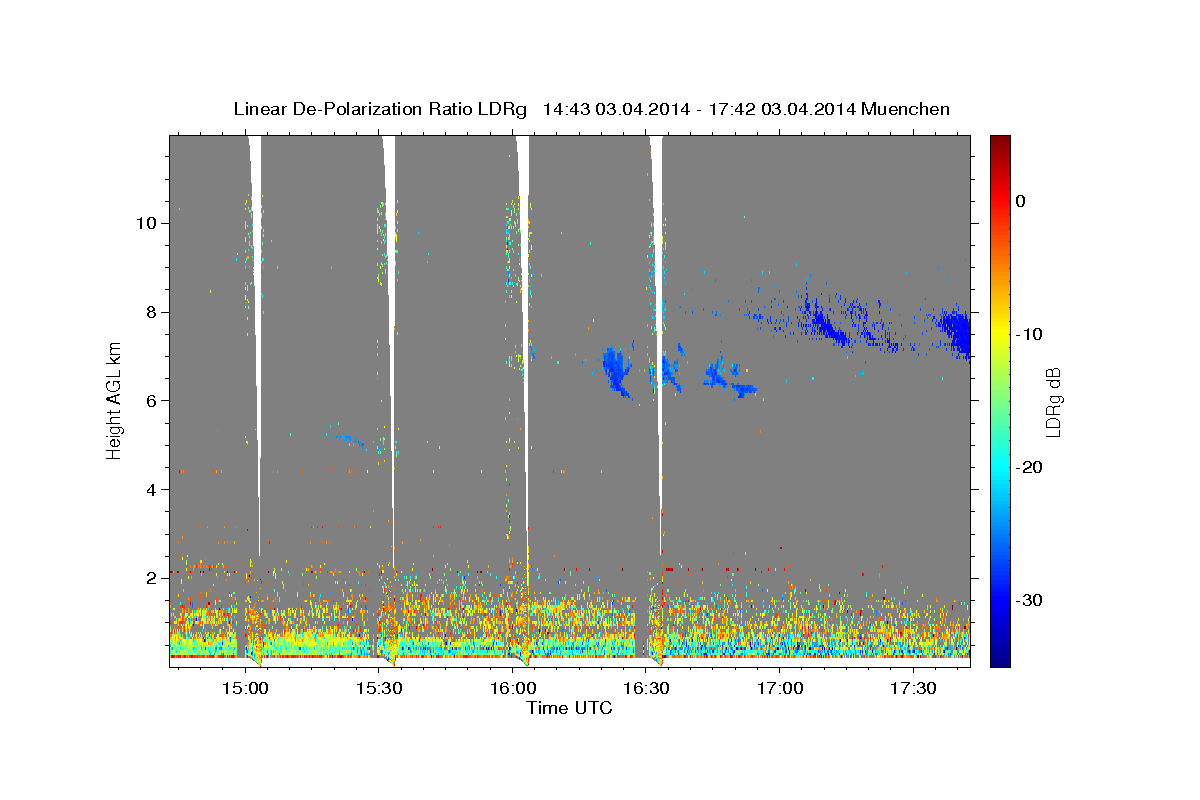Click the 16:00 time tick label
This screenshot has width=1200, height=800.
[x=513, y=688]
